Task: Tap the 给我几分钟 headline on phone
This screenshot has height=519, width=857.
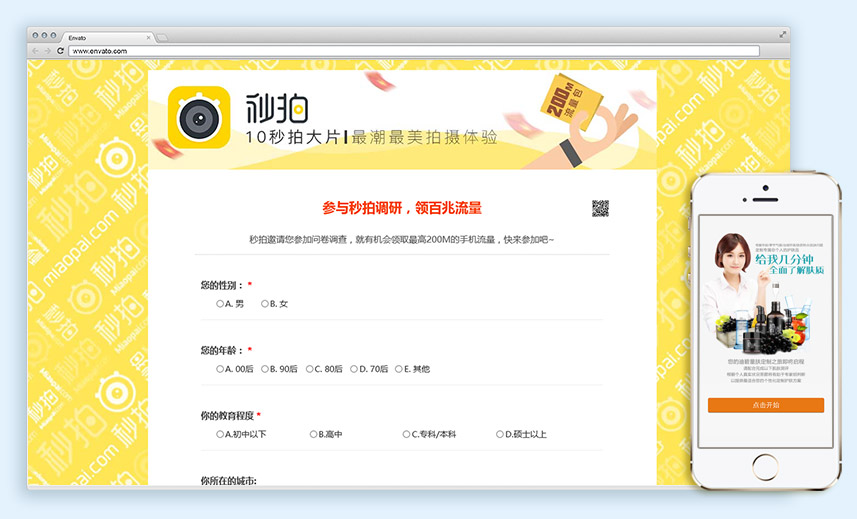Action: 785,259
